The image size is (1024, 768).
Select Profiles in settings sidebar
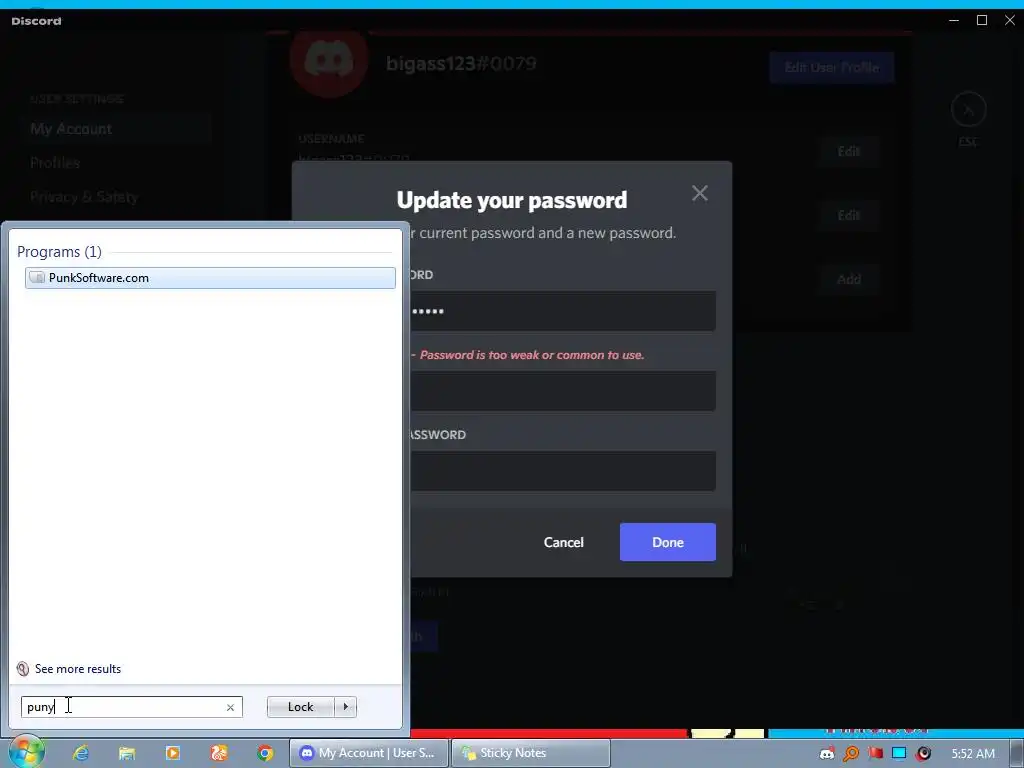tap(55, 163)
